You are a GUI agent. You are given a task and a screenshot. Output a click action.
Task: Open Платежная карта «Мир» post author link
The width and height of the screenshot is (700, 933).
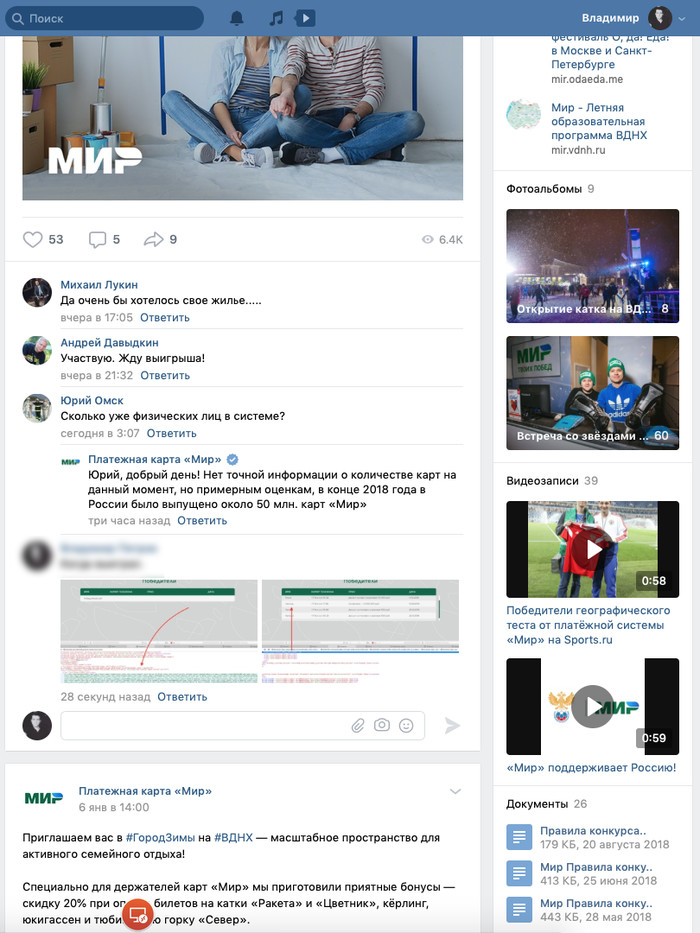coord(145,791)
